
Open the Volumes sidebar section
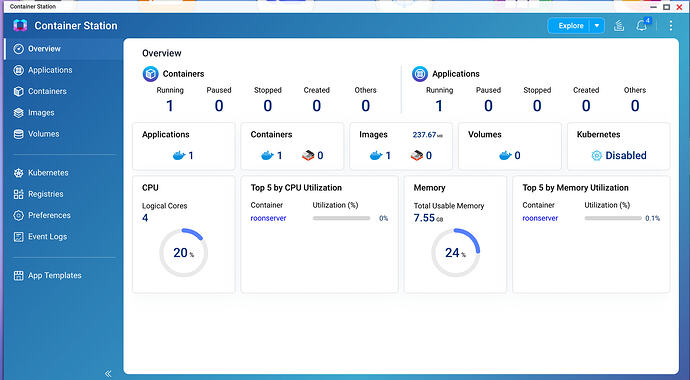click(62, 134)
